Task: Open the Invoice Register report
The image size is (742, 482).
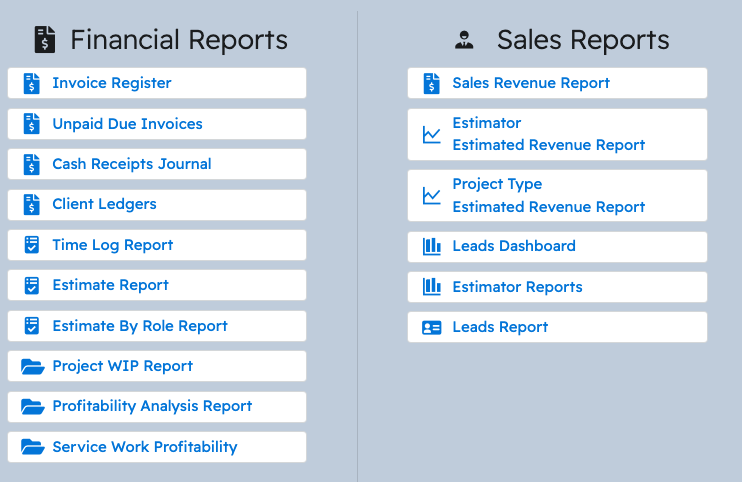Action: click(x=157, y=83)
